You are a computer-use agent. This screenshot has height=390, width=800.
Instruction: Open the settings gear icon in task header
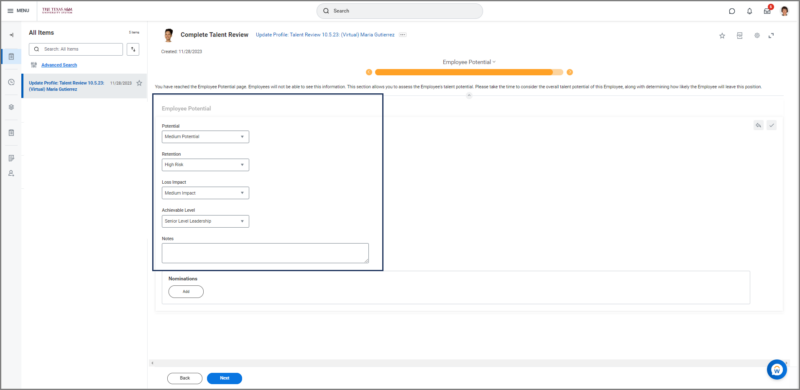[x=757, y=36]
